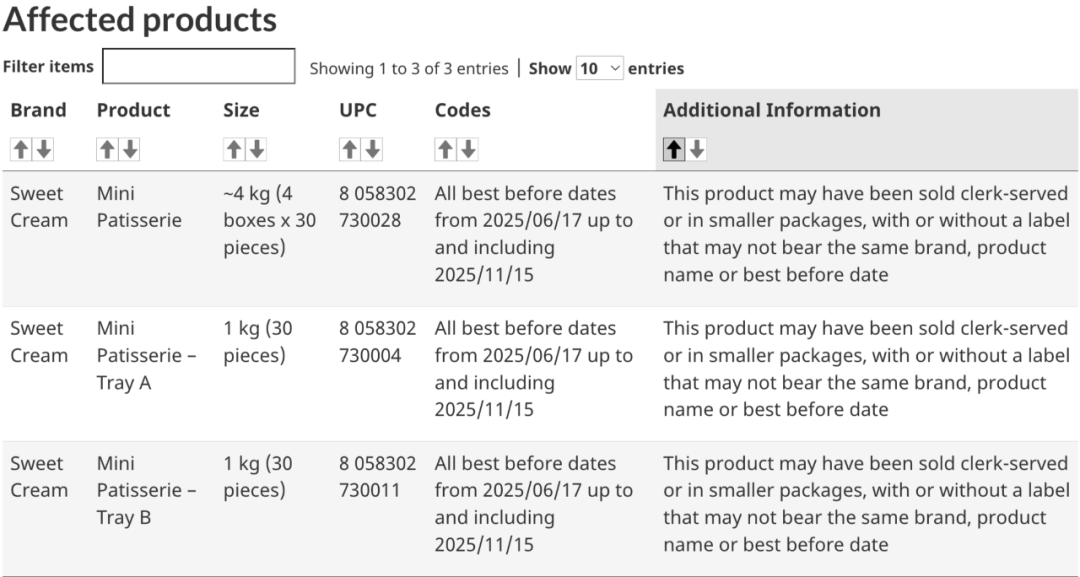This screenshot has height=577, width=1080.
Task: Sort Codes column descending
Action: point(468,149)
